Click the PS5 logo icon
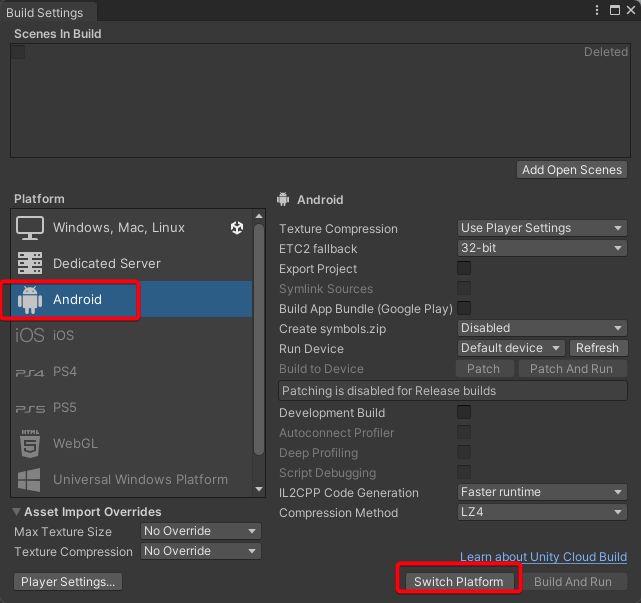The width and height of the screenshot is (641, 603). 30,408
